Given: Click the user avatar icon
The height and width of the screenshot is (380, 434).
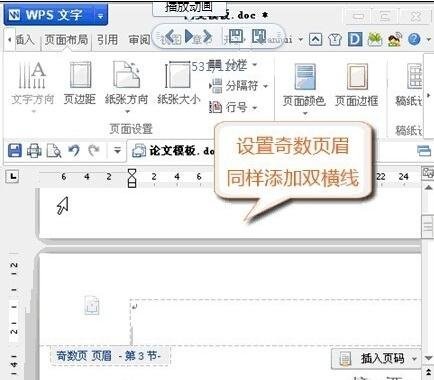Looking at the screenshot, I should (x=395, y=39).
